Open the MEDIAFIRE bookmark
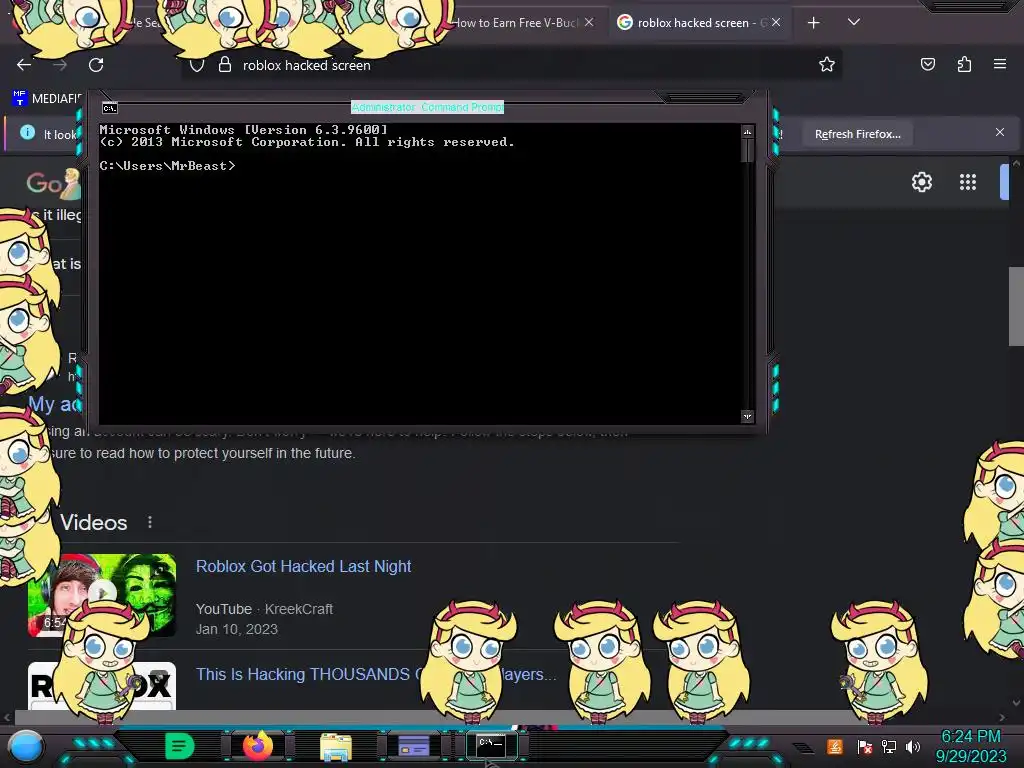Screen dimensions: 1024x768 coord(46,99)
